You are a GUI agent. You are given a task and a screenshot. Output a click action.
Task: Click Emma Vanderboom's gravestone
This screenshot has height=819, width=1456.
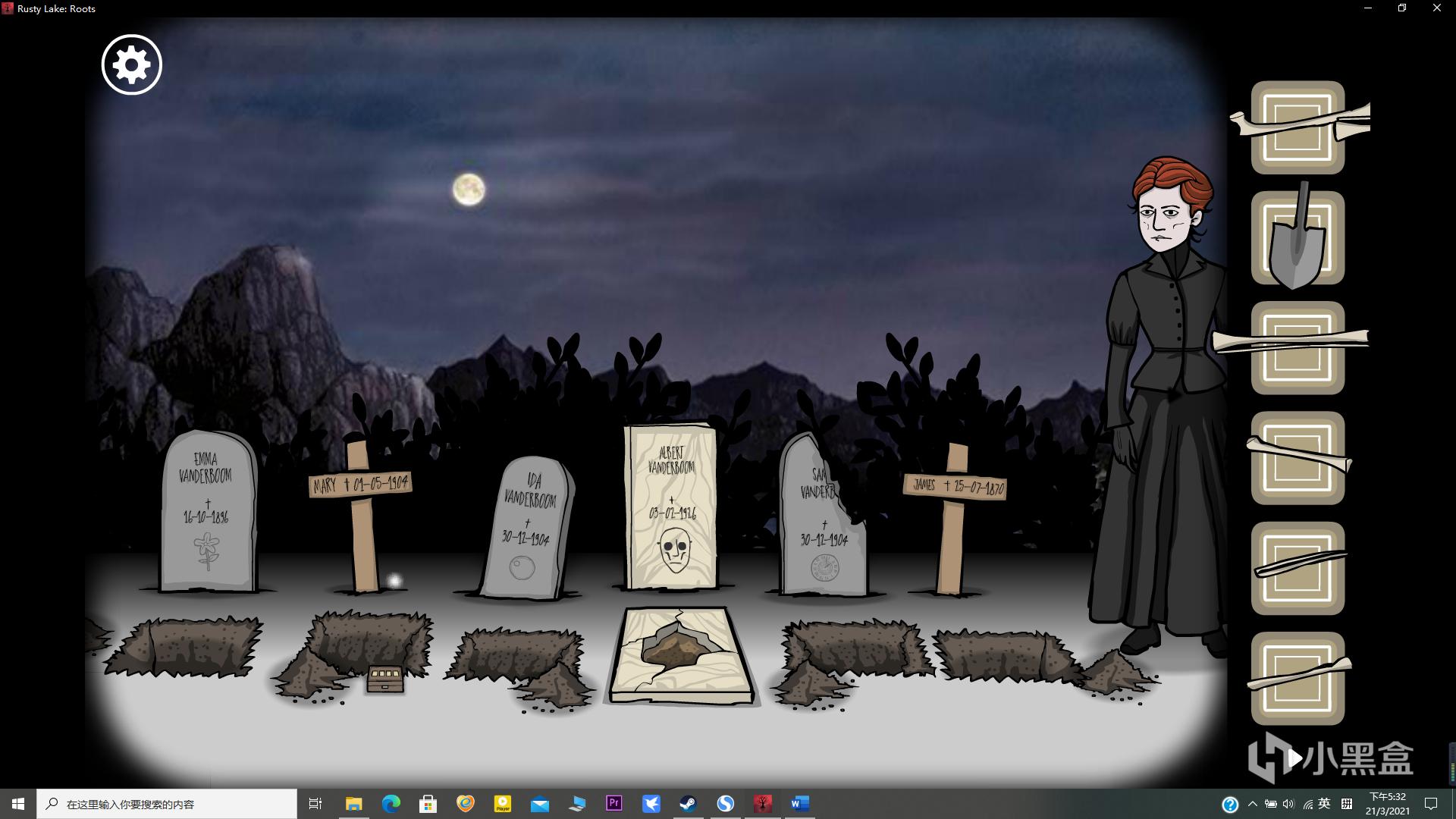coord(206,510)
